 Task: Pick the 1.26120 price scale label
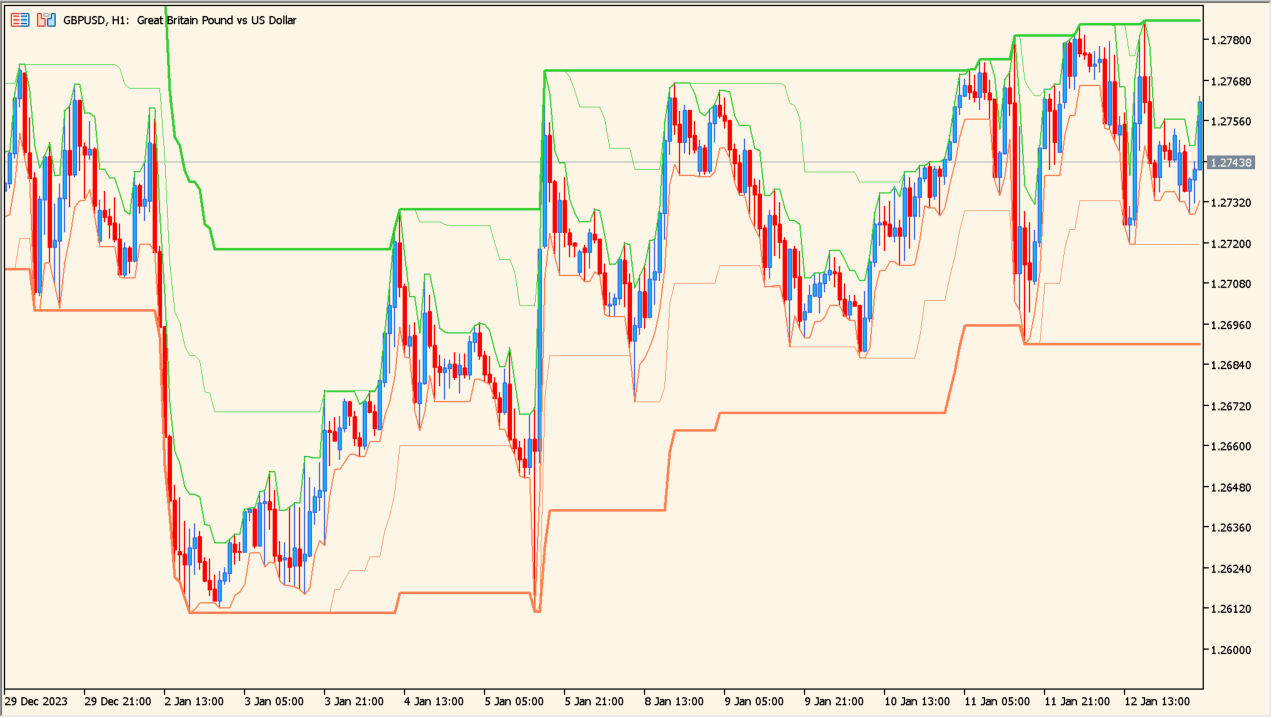coord(1231,609)
